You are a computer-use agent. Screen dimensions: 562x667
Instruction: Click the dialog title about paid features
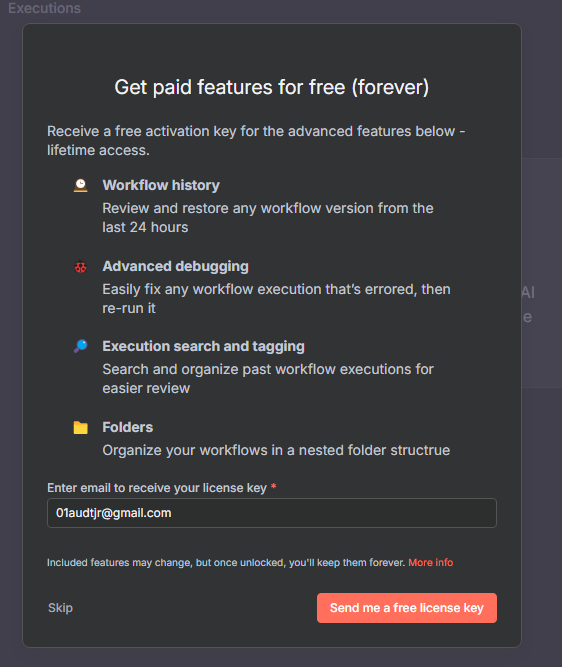click(x=272, y=87)
